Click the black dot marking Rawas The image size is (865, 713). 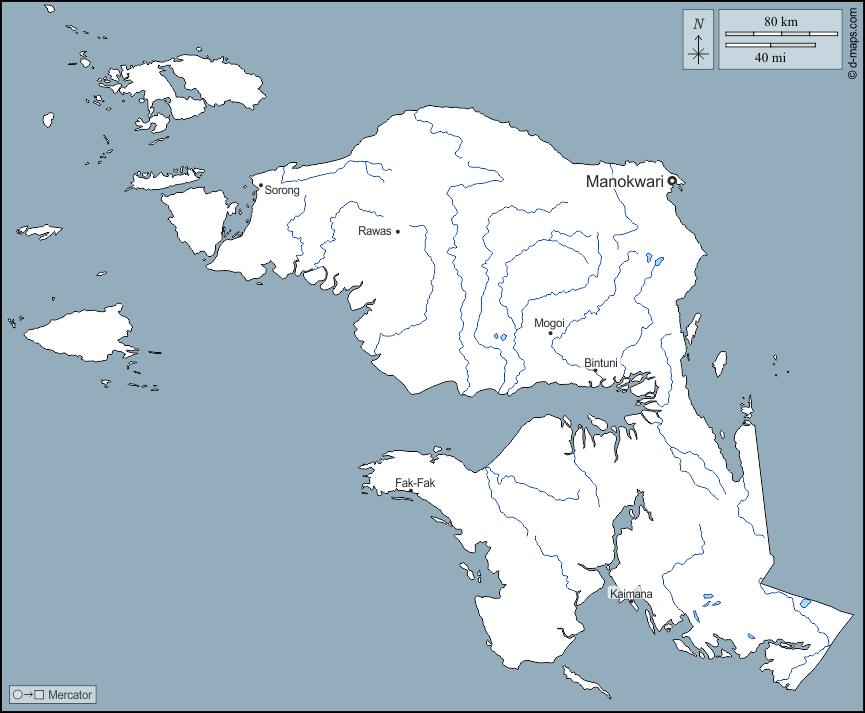pos(398,232)
